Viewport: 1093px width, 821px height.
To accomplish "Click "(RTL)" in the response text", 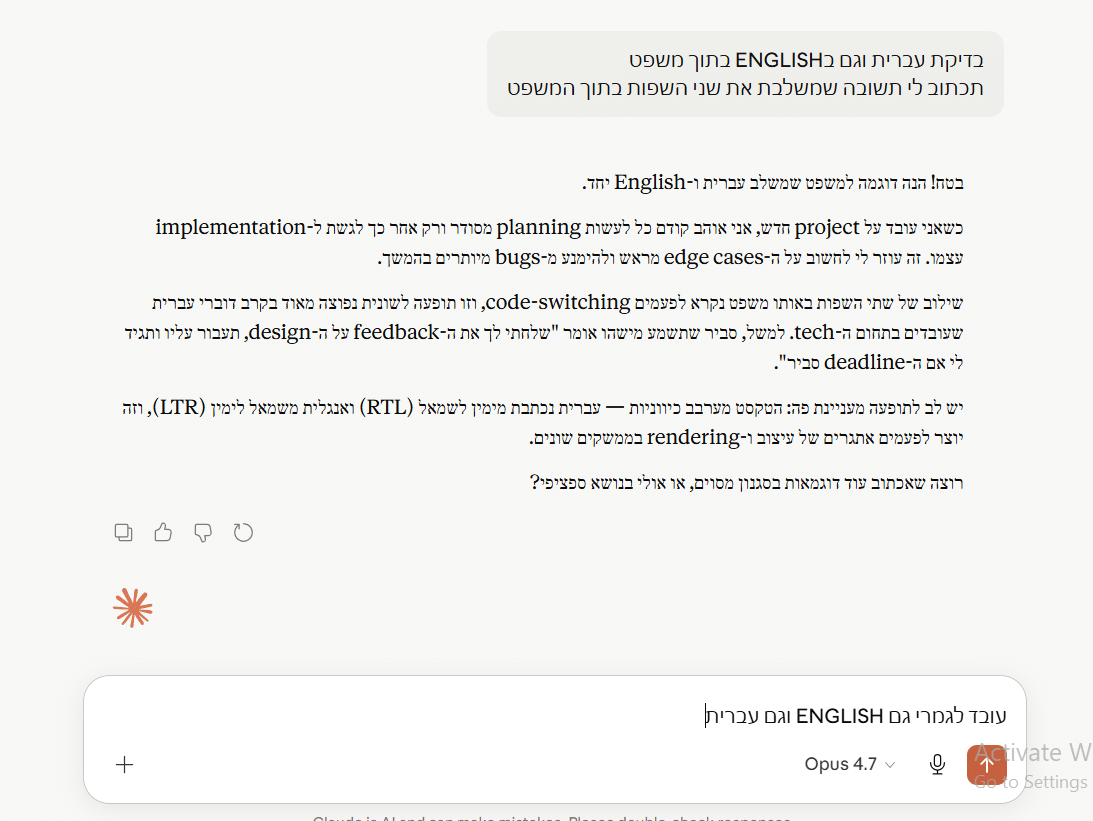I will click(x=387, y=407).
